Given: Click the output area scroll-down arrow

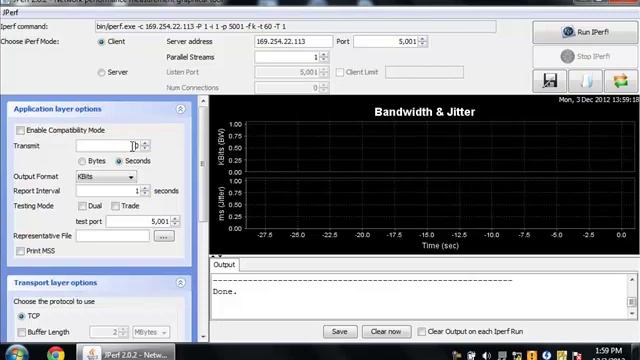Looking at the screenshot, I should 632,314.
